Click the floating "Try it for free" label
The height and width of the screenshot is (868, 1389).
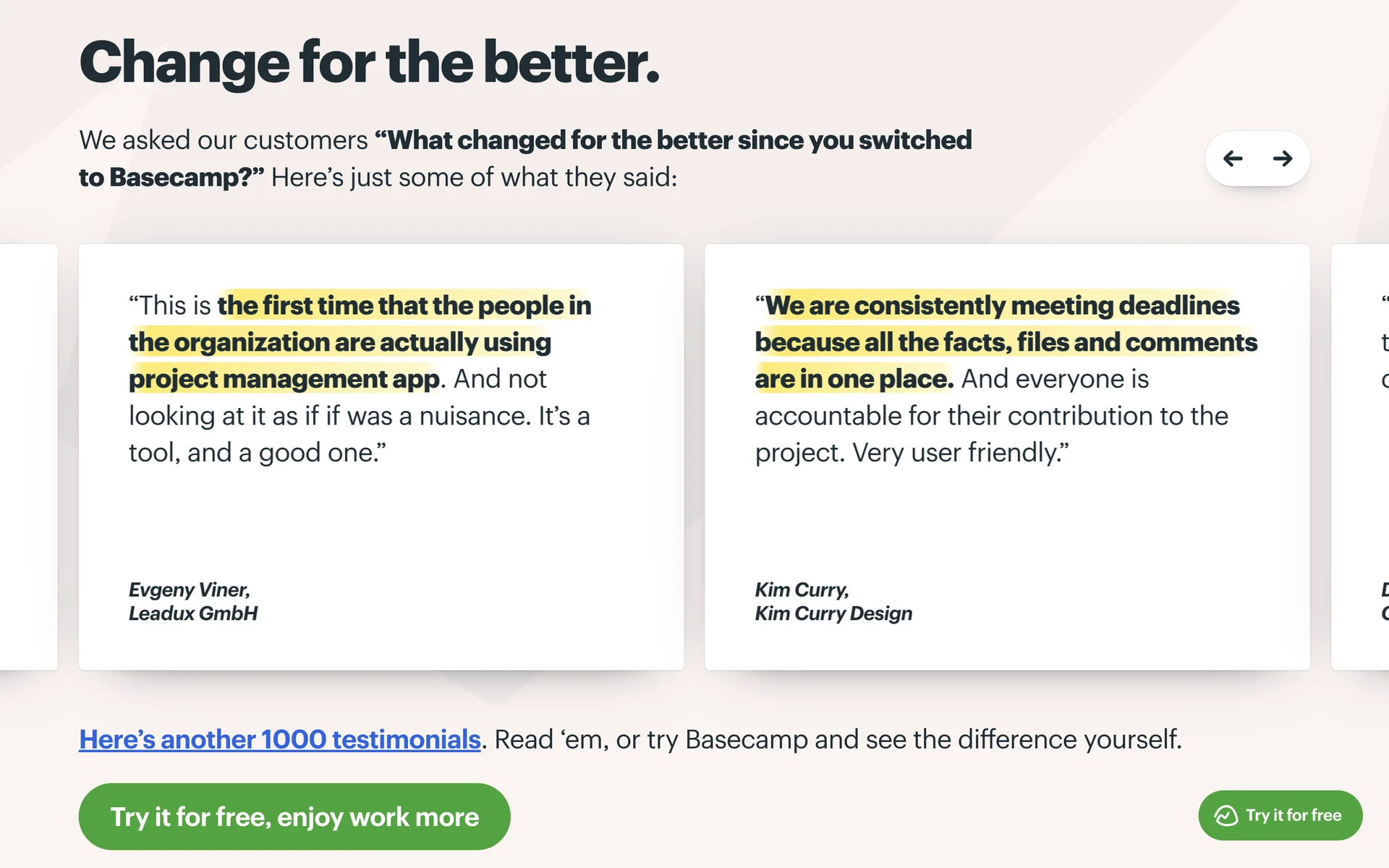click(1294, 815)
